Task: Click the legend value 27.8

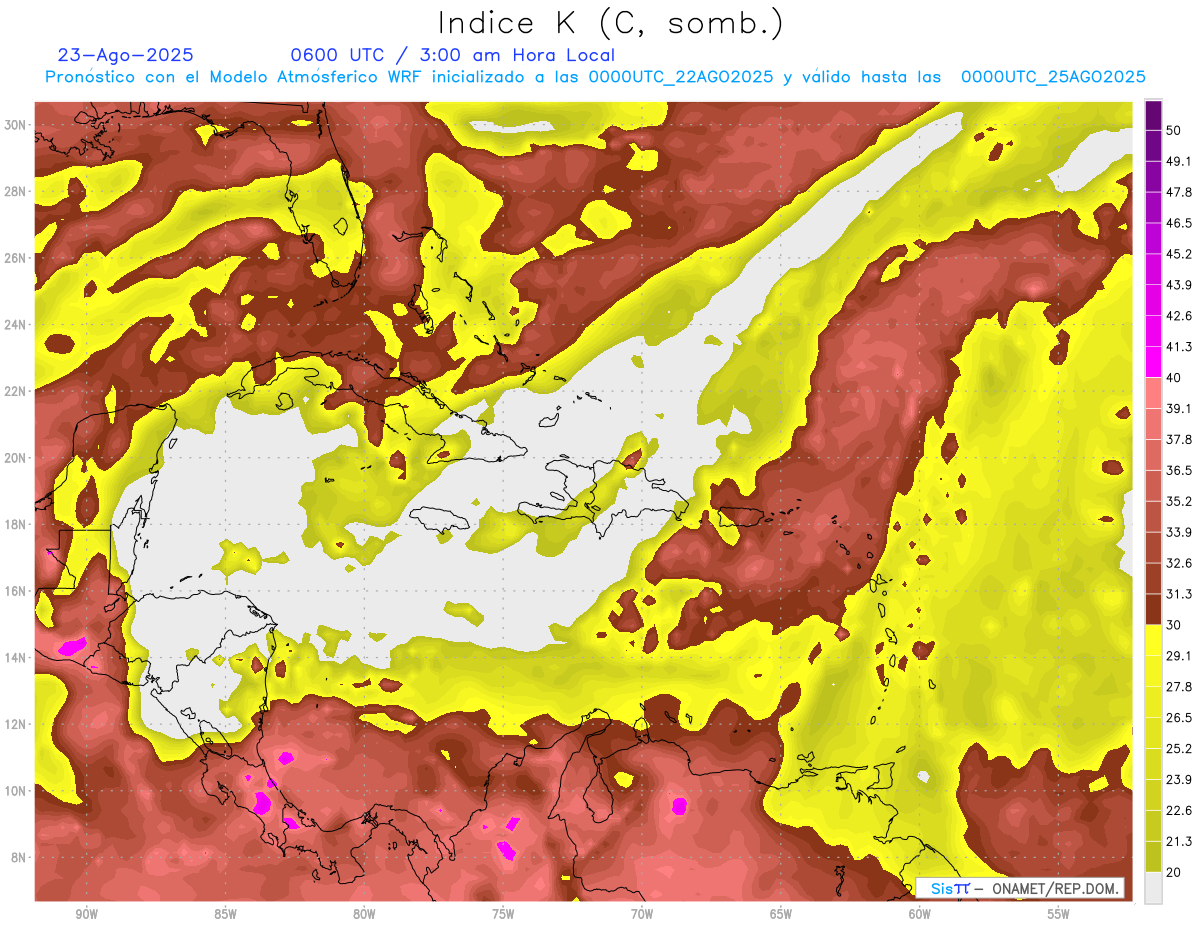Action: coord(1179,687)
